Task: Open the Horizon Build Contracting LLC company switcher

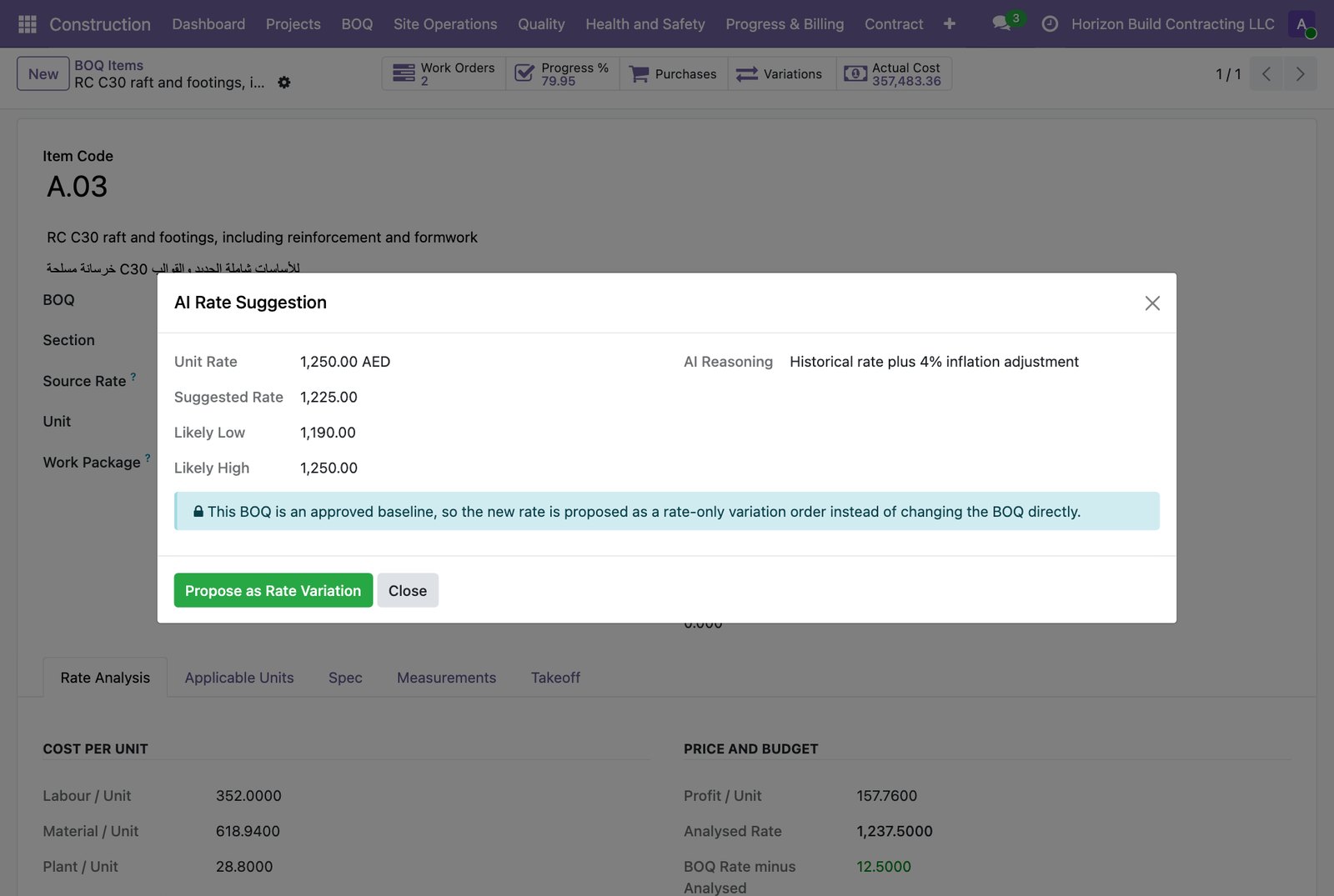Action: 1172,24
